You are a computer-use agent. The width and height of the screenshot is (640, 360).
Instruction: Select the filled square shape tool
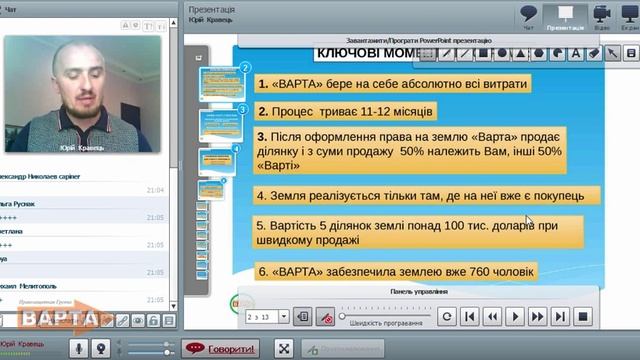pyautogui.click(x=483, y=53)
